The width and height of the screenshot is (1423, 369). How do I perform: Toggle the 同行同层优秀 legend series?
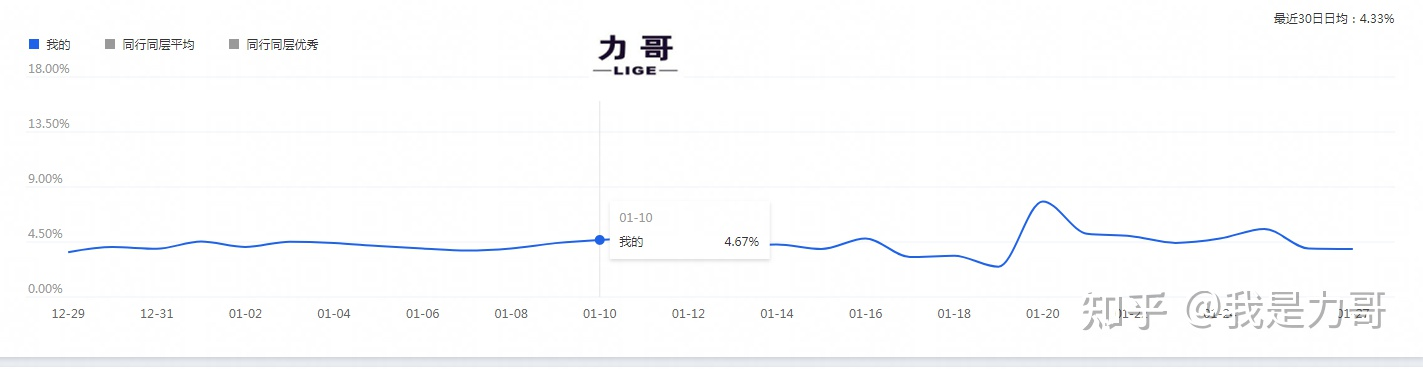click(274, 45)
